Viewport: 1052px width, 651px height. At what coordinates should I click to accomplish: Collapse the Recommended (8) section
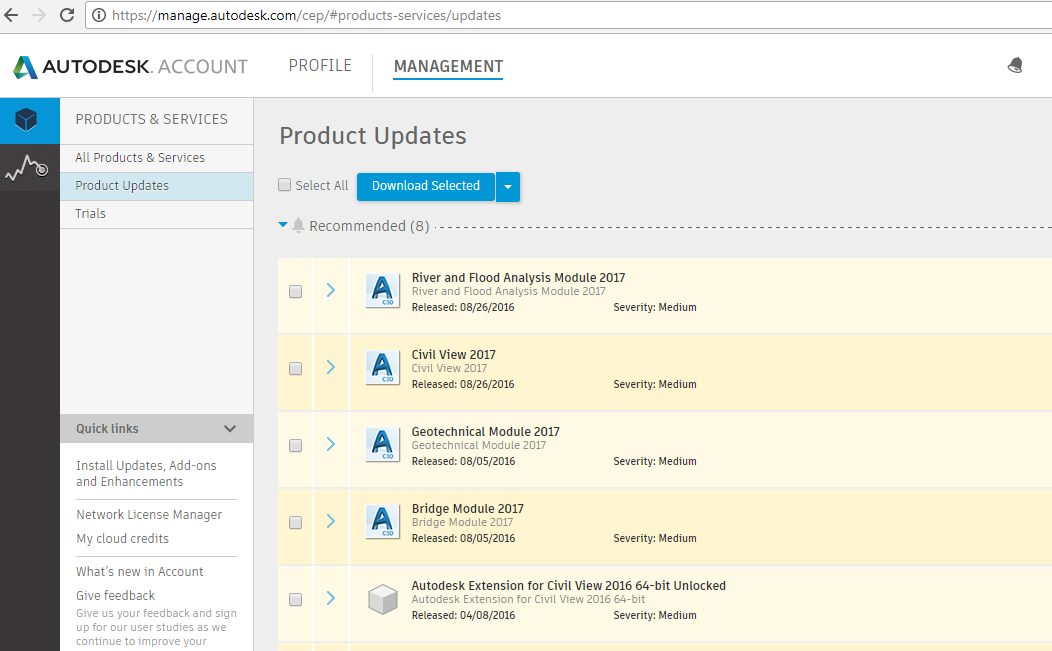pos(283,225)
